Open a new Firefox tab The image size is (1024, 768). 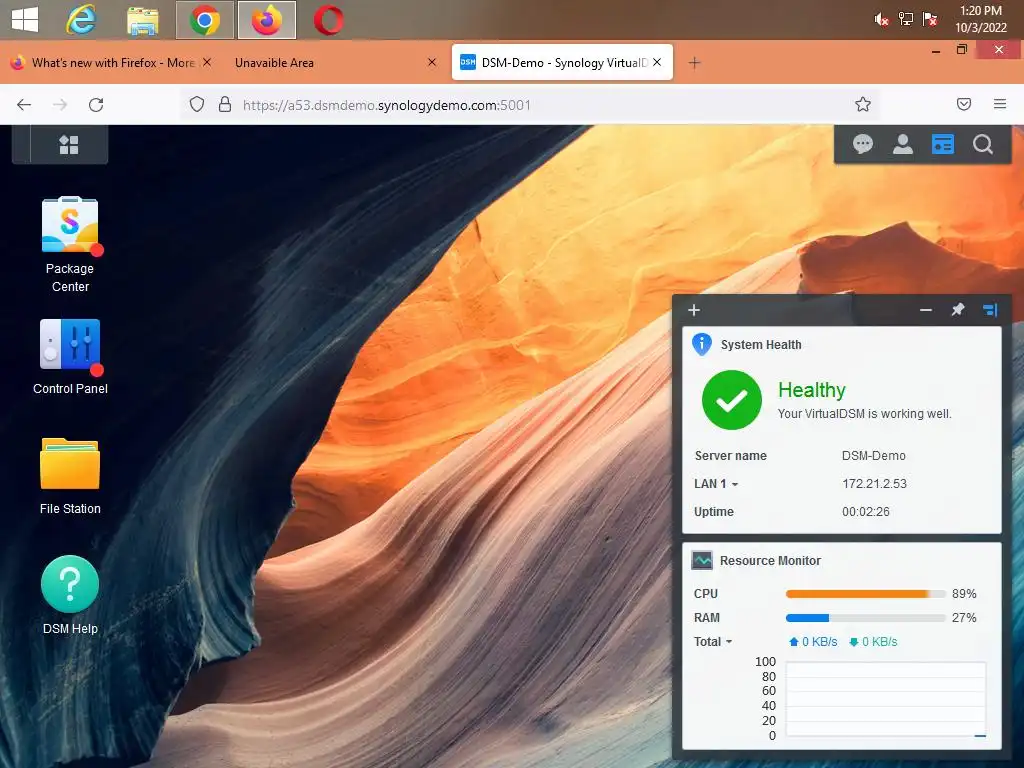694,63
